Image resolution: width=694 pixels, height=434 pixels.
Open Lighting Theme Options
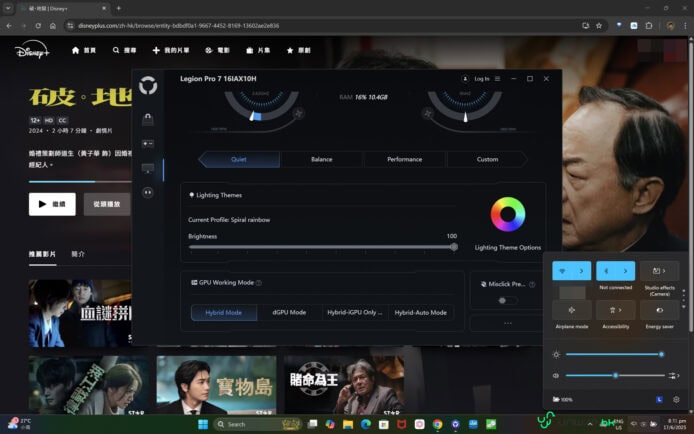(x=508, y=248)
